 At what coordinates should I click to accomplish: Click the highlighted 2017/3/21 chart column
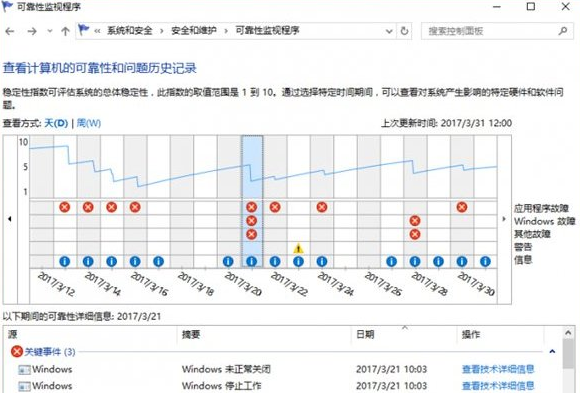coord(252,201)
